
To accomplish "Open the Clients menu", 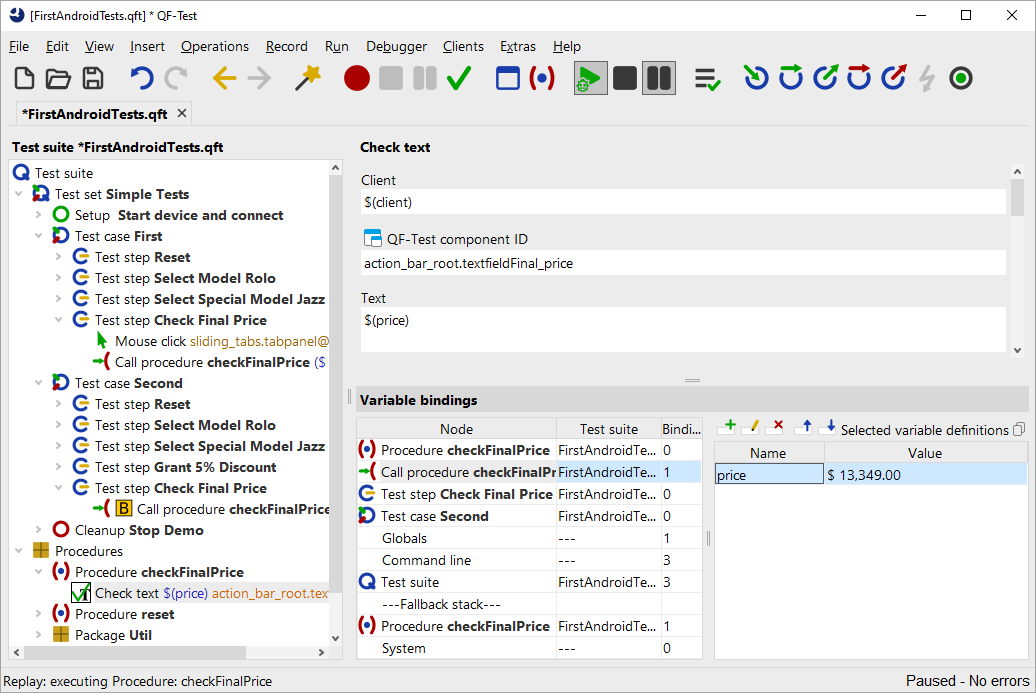I will [463, 46].
